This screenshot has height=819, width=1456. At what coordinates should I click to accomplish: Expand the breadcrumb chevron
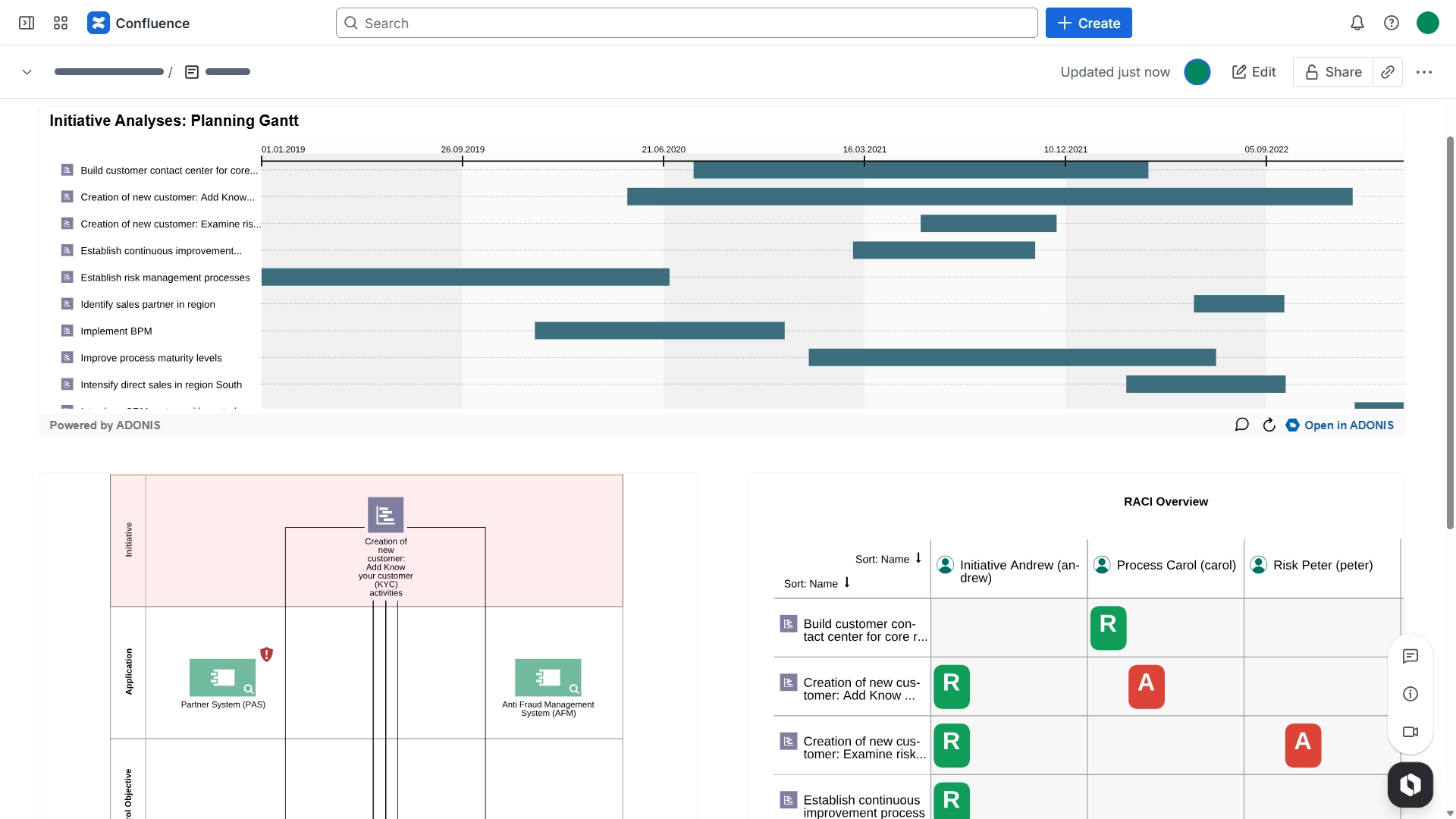27,72
